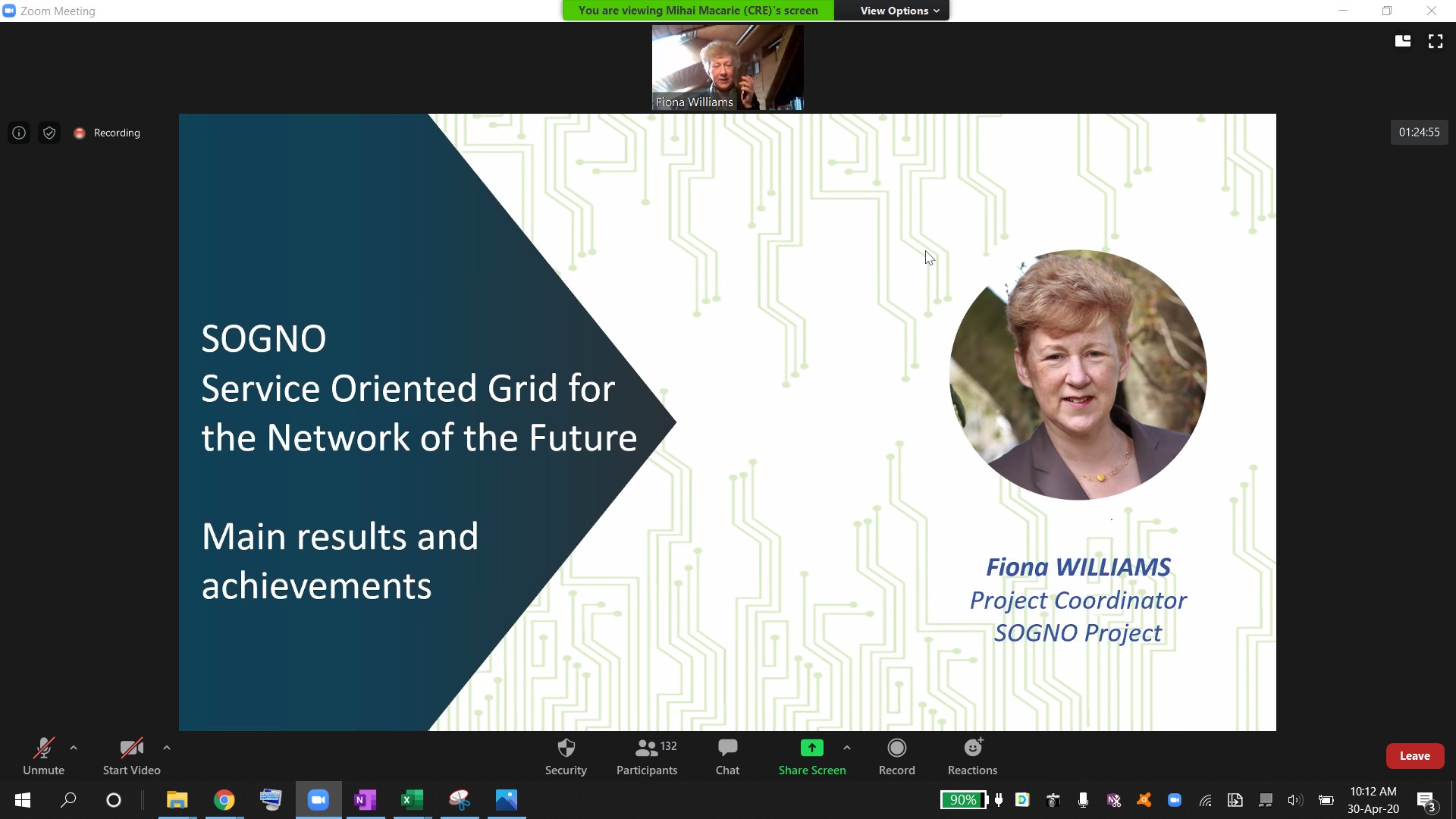
Task: Click the camera tray icon
Action: [x=1053, y=800]
